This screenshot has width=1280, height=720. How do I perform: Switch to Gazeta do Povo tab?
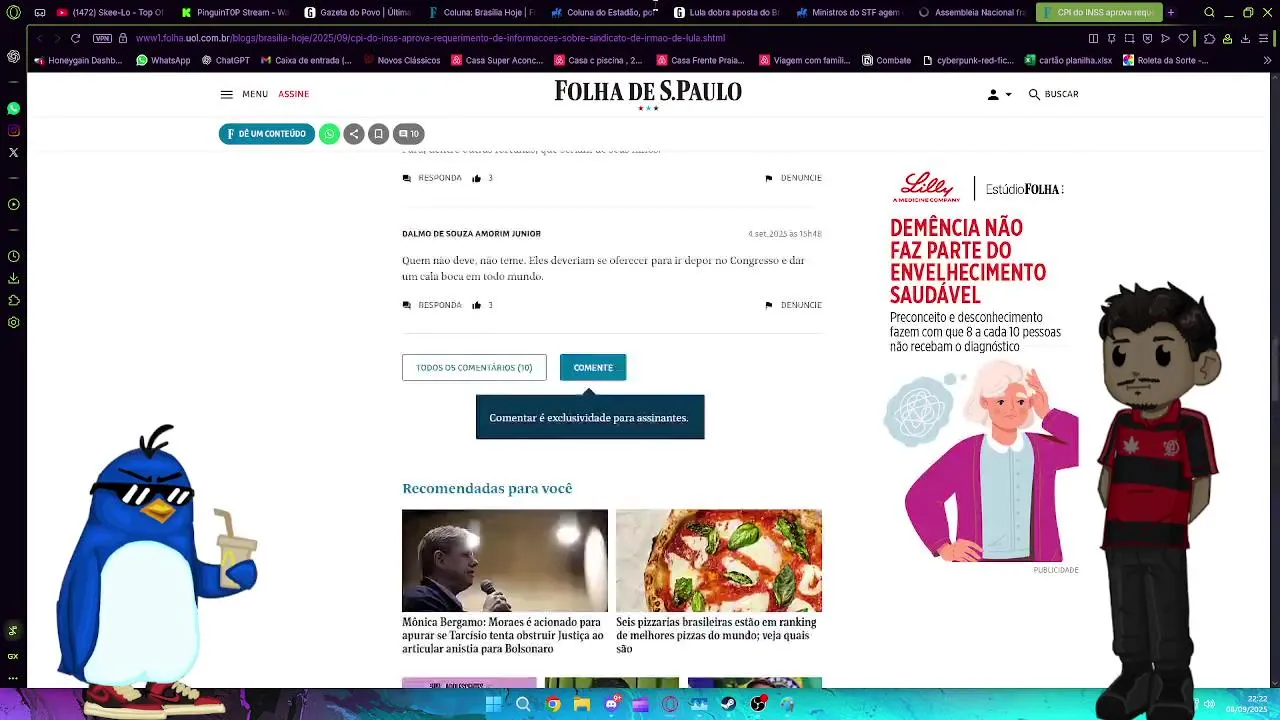358,13
